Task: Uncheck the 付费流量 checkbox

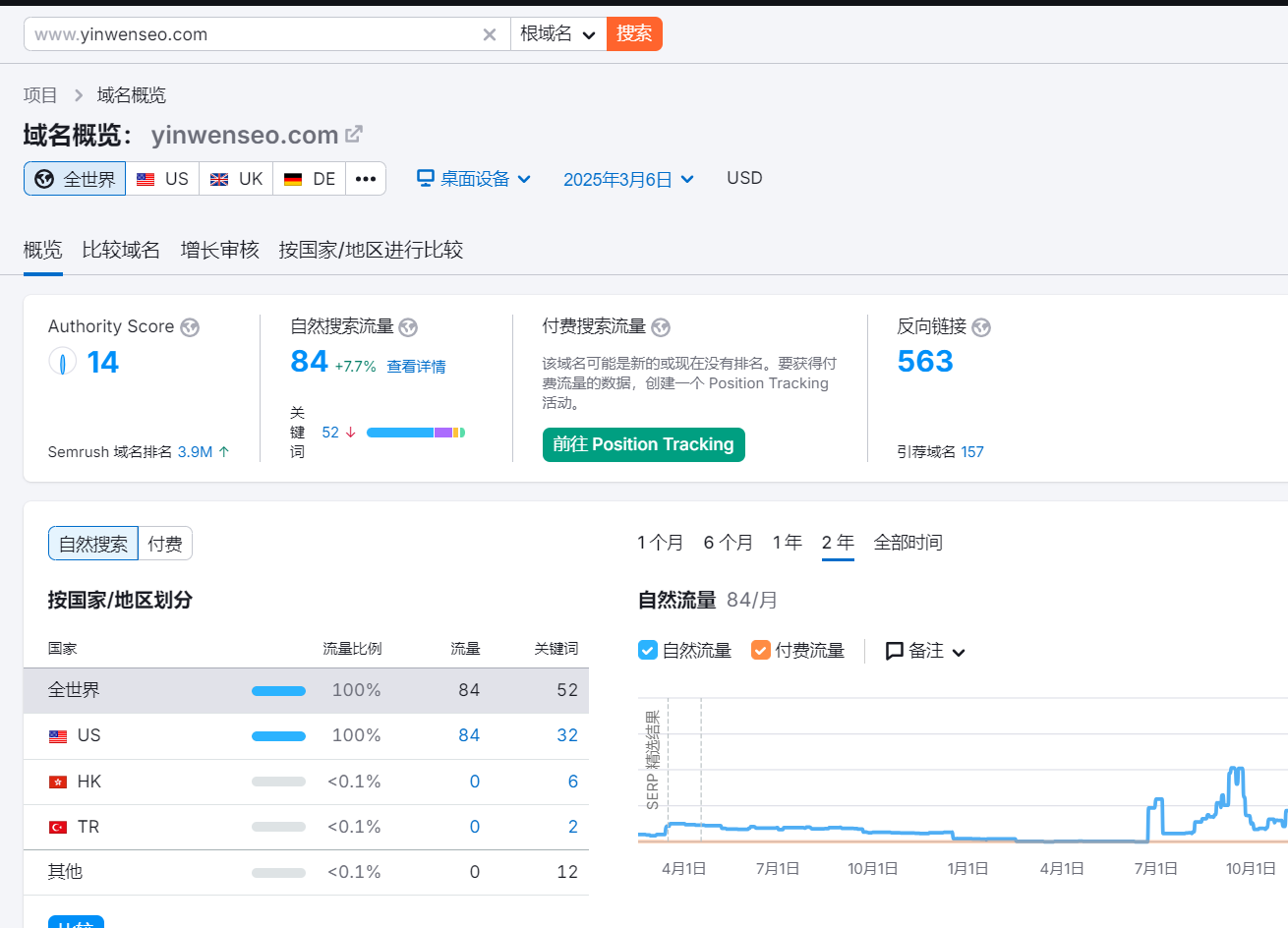Action: pos(760,650)
